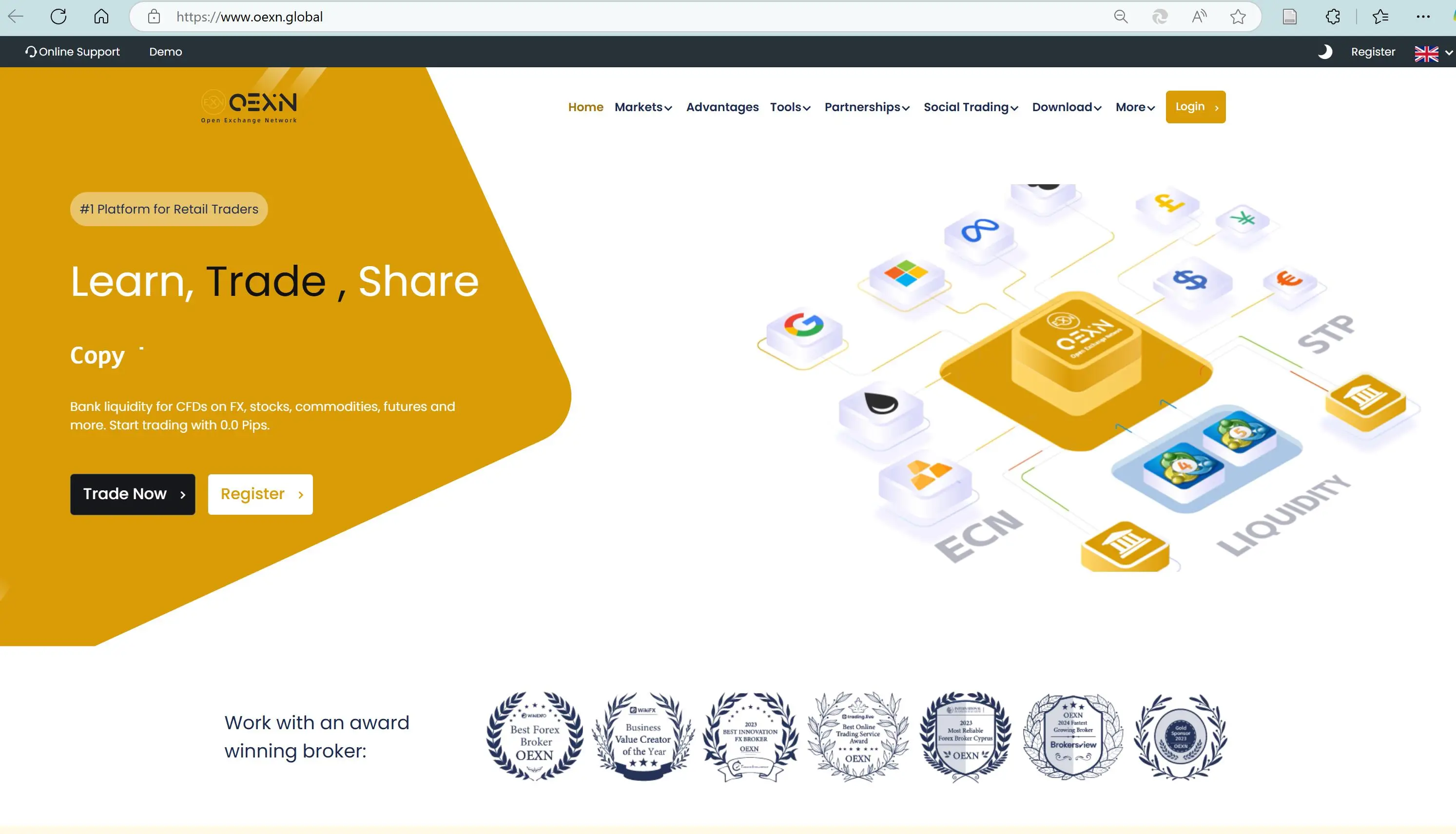
Task: Add page to favorites star icon
Action: point(1238,17)
